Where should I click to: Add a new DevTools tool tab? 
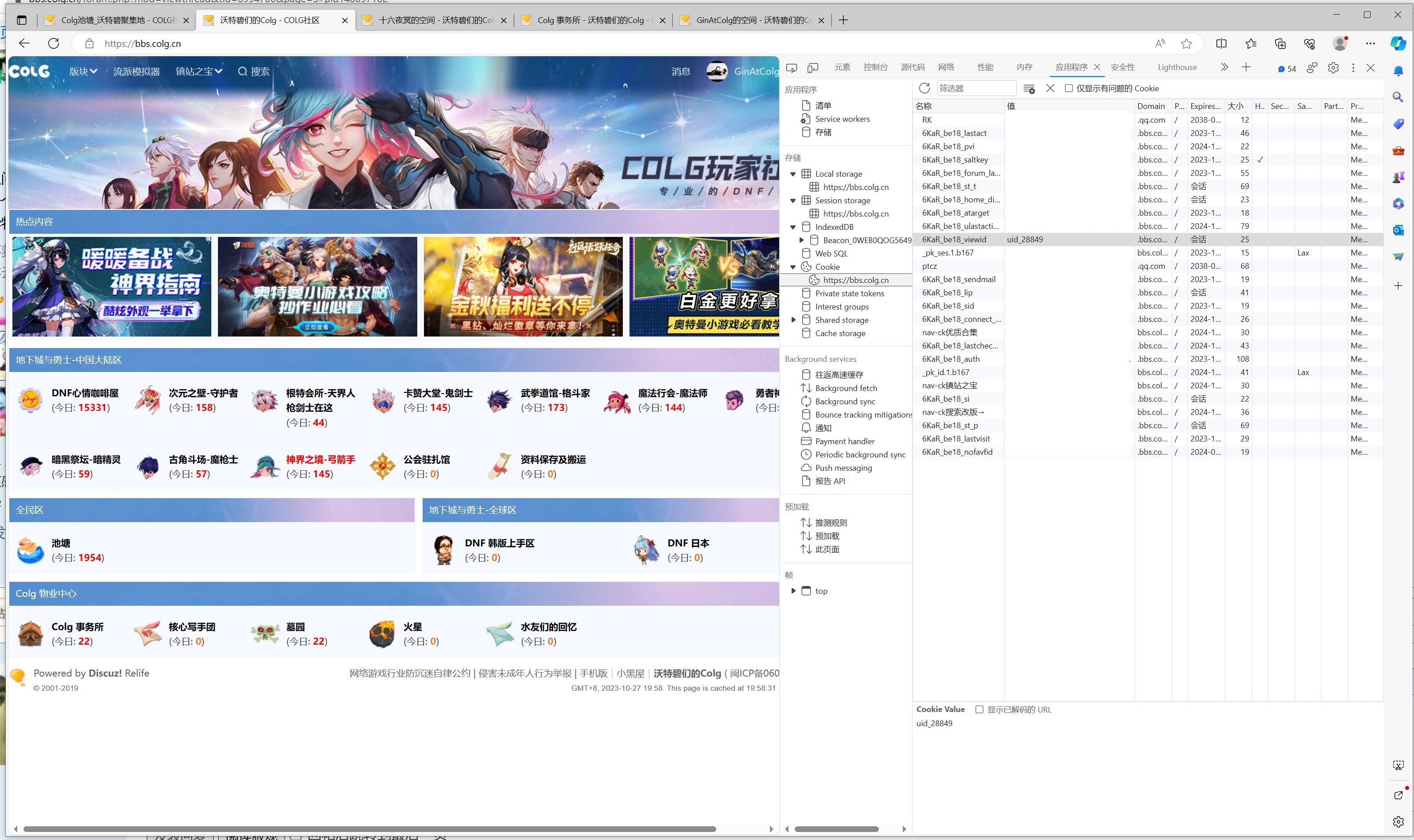[1246, 67]
